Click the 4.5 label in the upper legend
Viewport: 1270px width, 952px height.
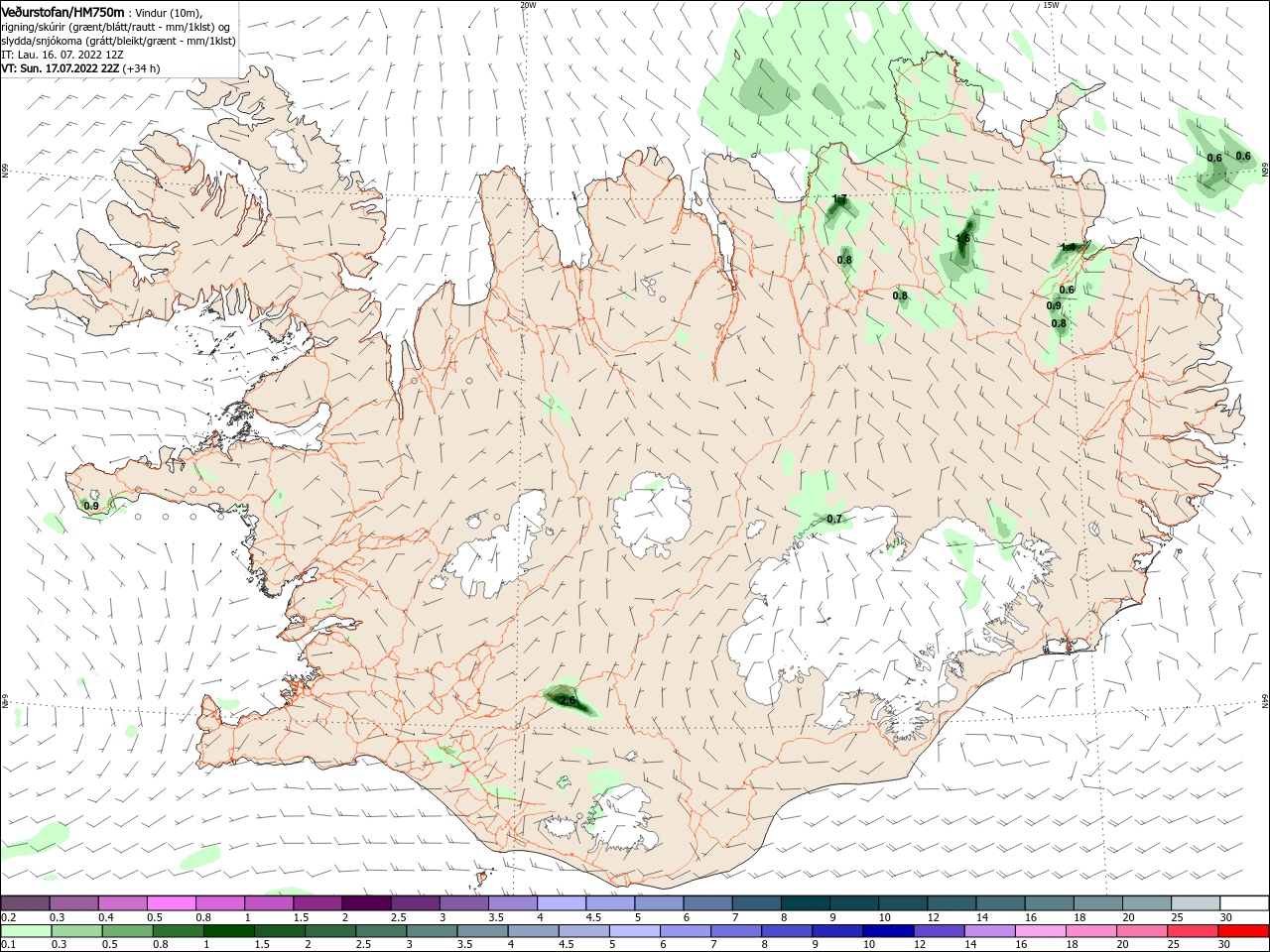point(593,918)
